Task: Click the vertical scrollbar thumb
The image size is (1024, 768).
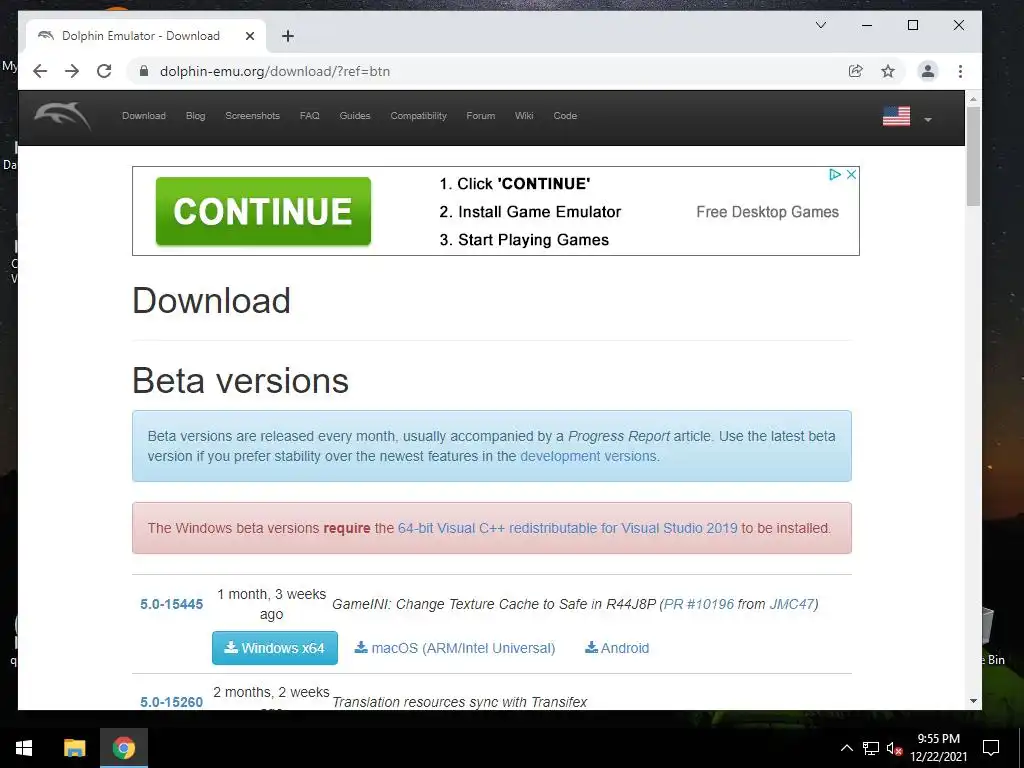Action: [973, 157]
